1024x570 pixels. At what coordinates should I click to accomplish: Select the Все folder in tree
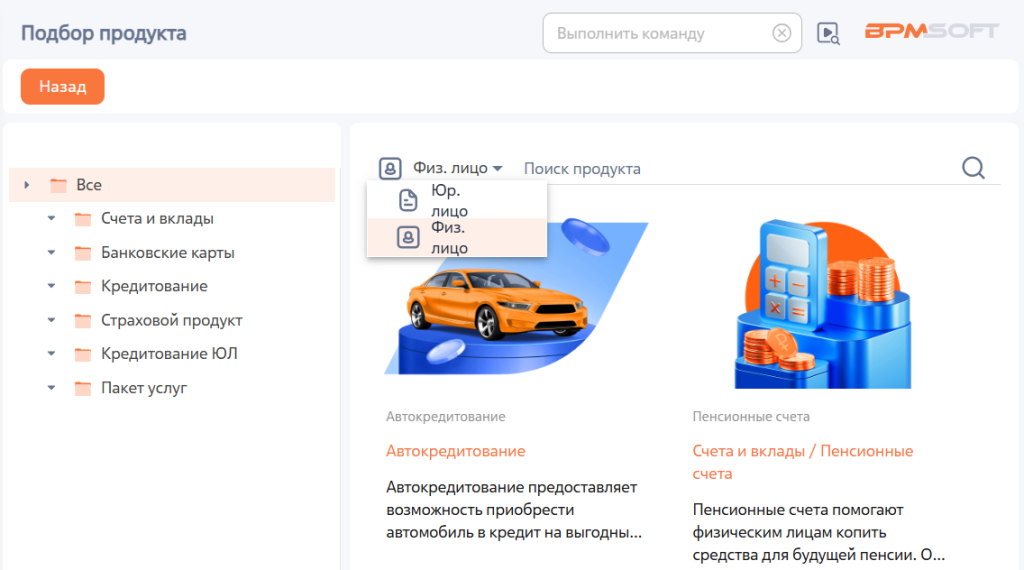coord(172,185)
